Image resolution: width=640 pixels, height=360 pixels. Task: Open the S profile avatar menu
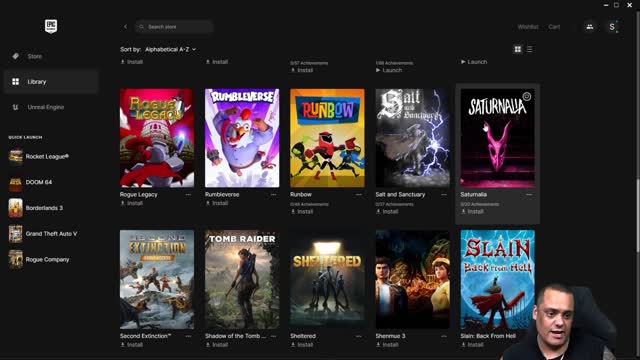pos(612,27)
